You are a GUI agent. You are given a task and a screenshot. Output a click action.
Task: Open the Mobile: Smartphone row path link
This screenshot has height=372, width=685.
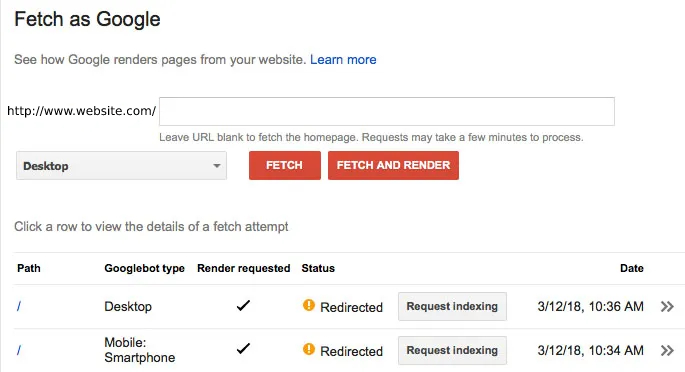click(19, 350)
